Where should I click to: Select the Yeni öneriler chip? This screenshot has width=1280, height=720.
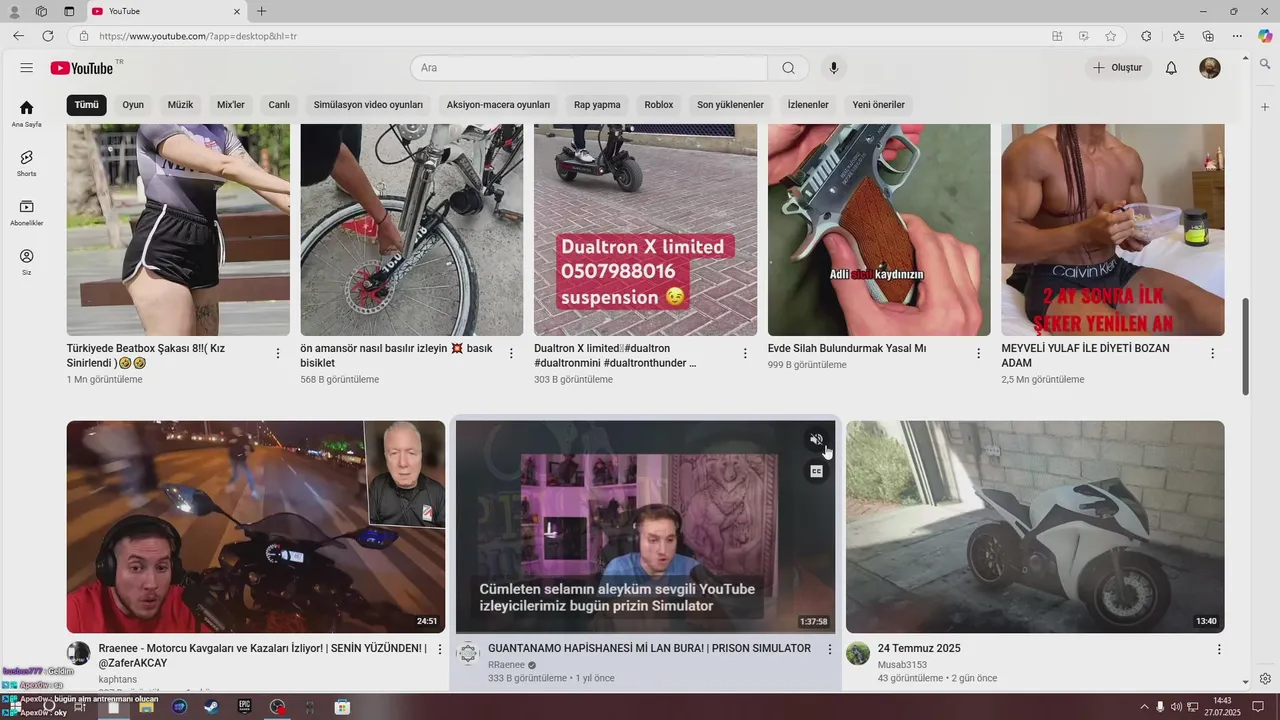pos(878,105)
